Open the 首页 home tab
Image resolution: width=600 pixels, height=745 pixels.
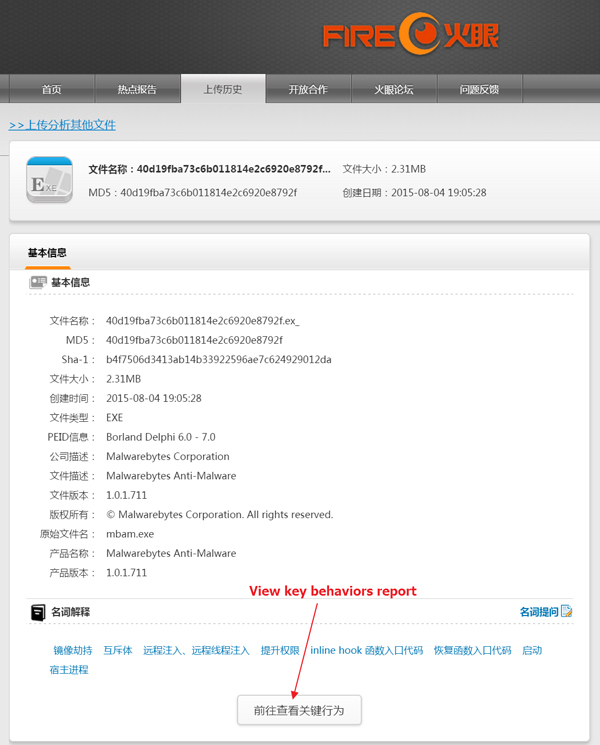(x=51, y=89)
